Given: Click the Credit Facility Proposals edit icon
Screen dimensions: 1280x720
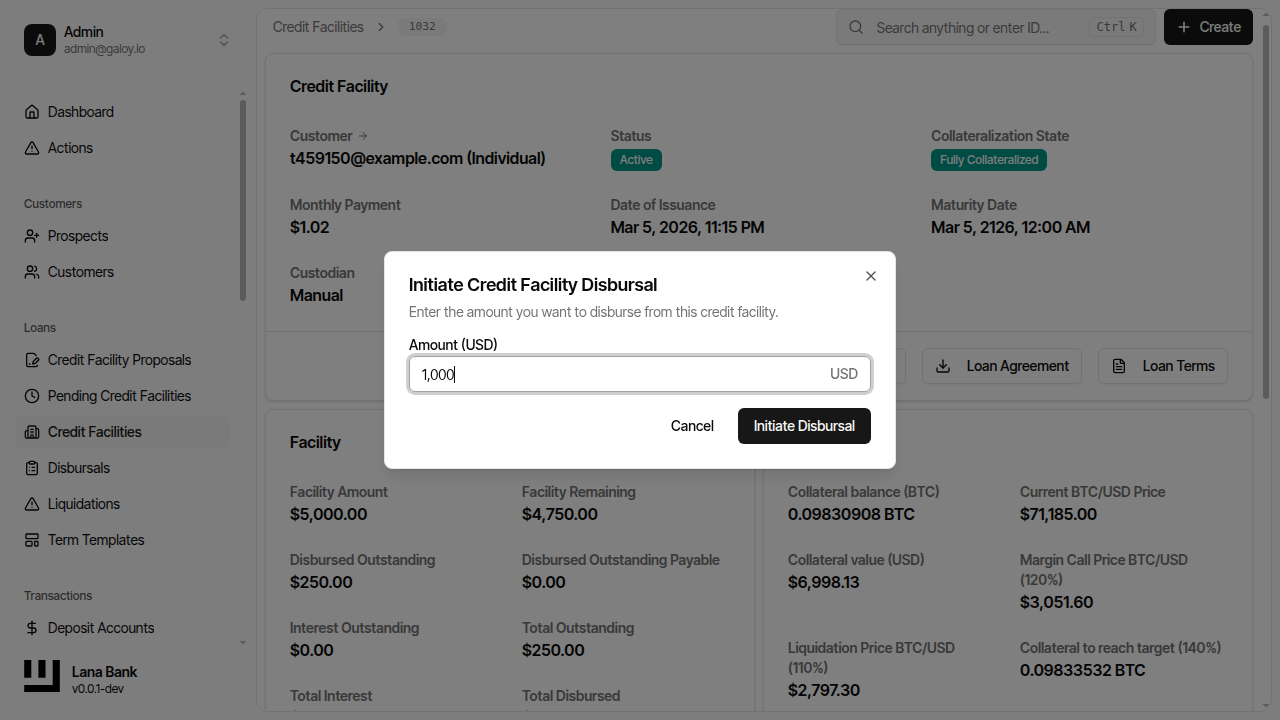Looking at the screenshot, I should (32, 360).
